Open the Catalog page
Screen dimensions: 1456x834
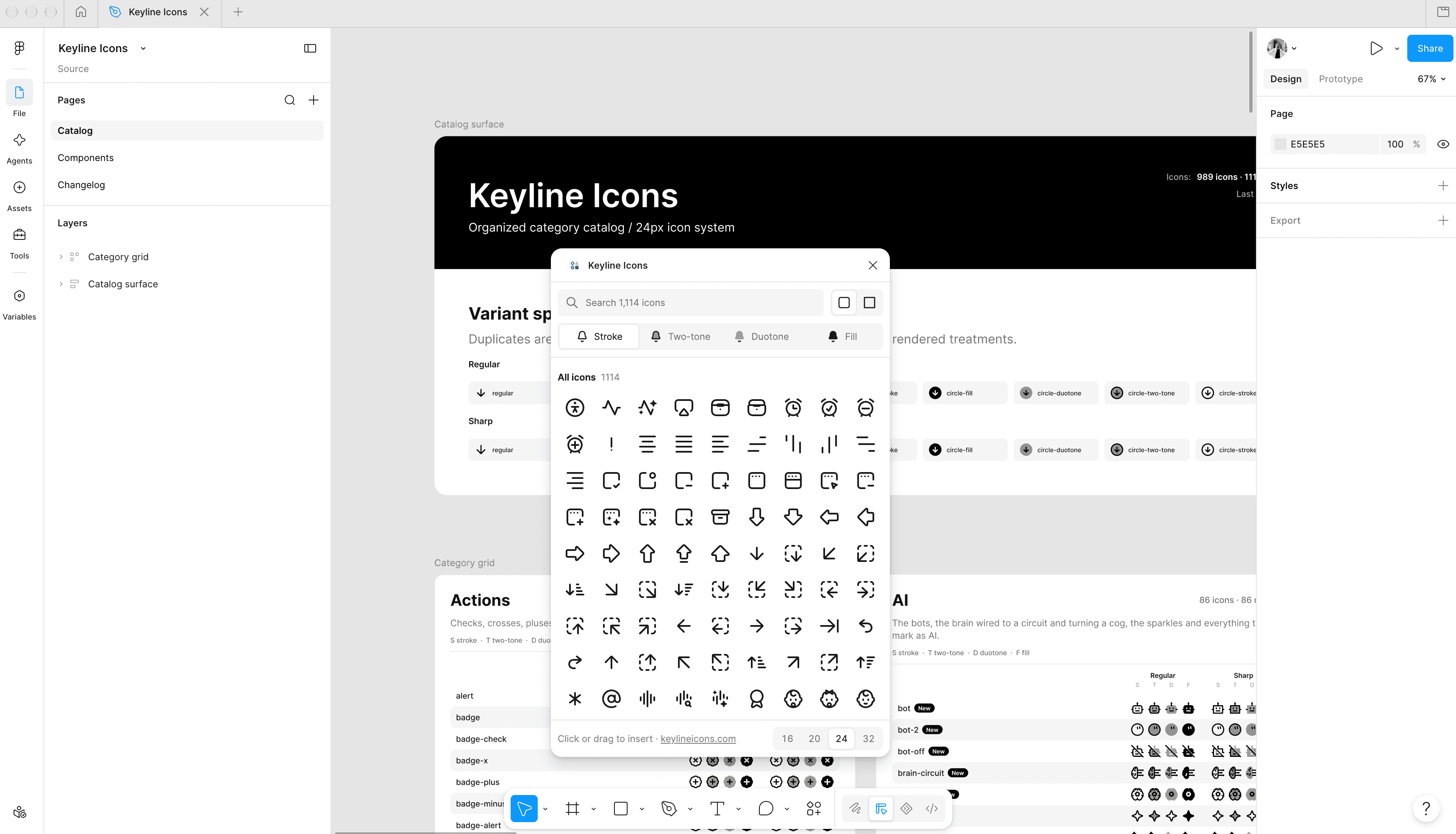(187, 131)
